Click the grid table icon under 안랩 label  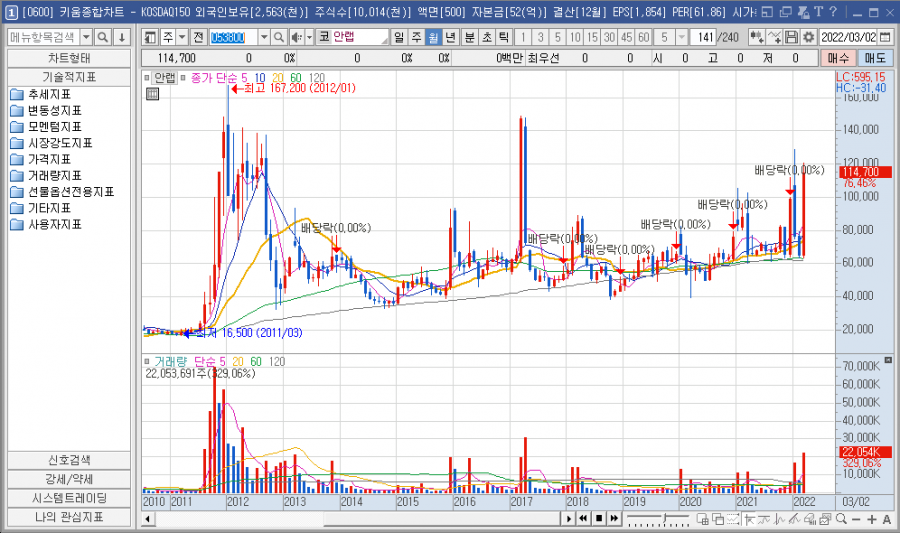152,94
